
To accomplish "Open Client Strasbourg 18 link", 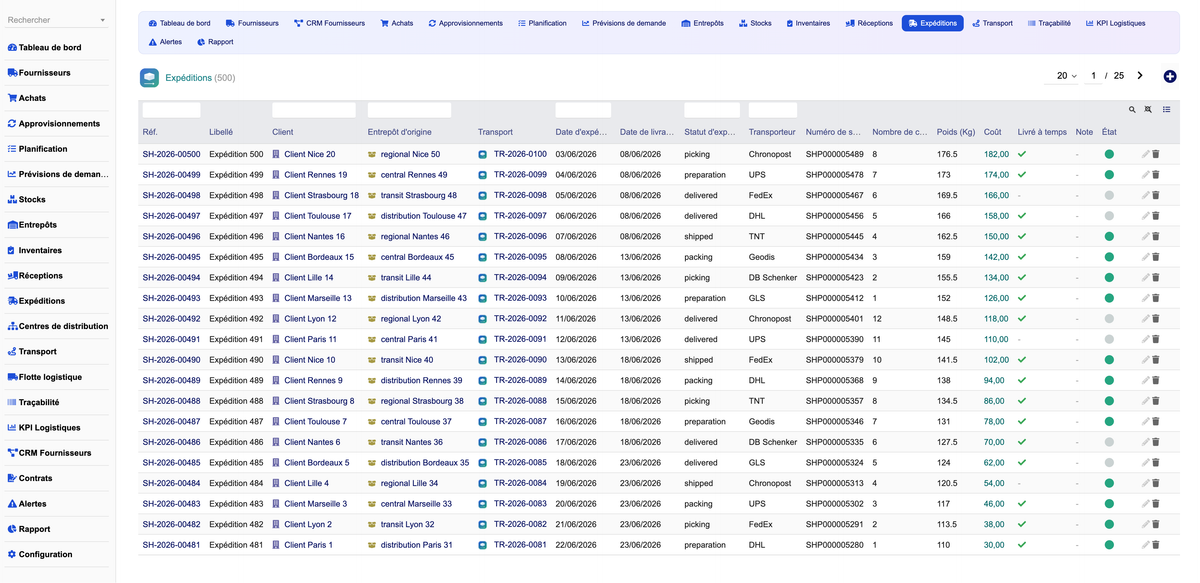I will click(321, 196).
